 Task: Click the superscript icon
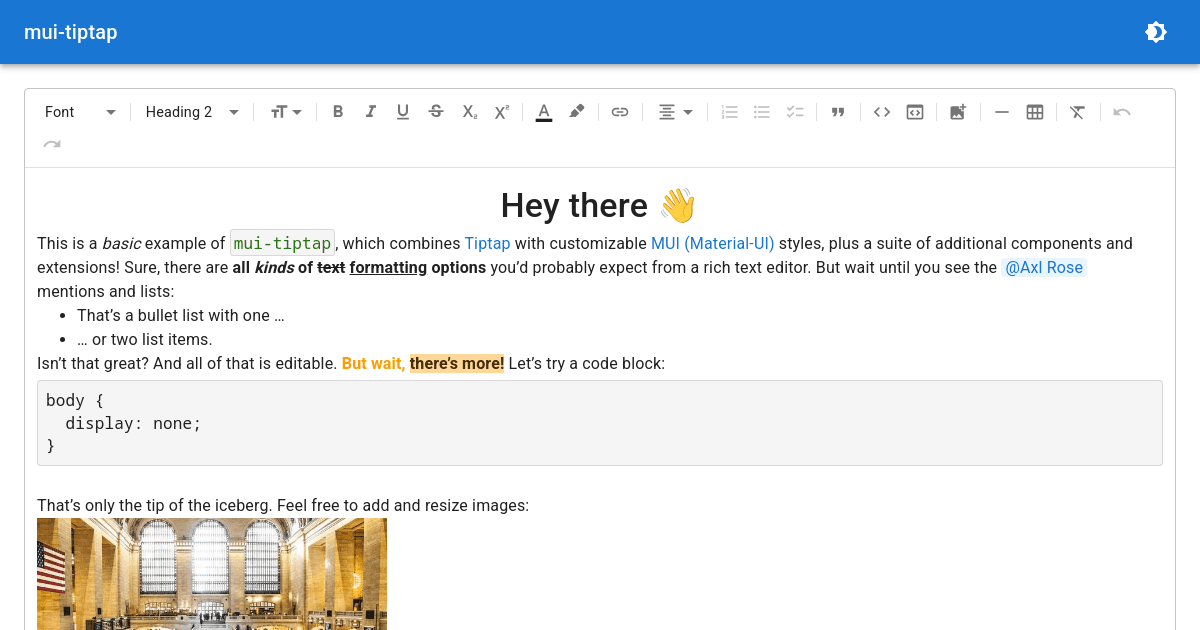pyautogui.click(x=501, y=112)
